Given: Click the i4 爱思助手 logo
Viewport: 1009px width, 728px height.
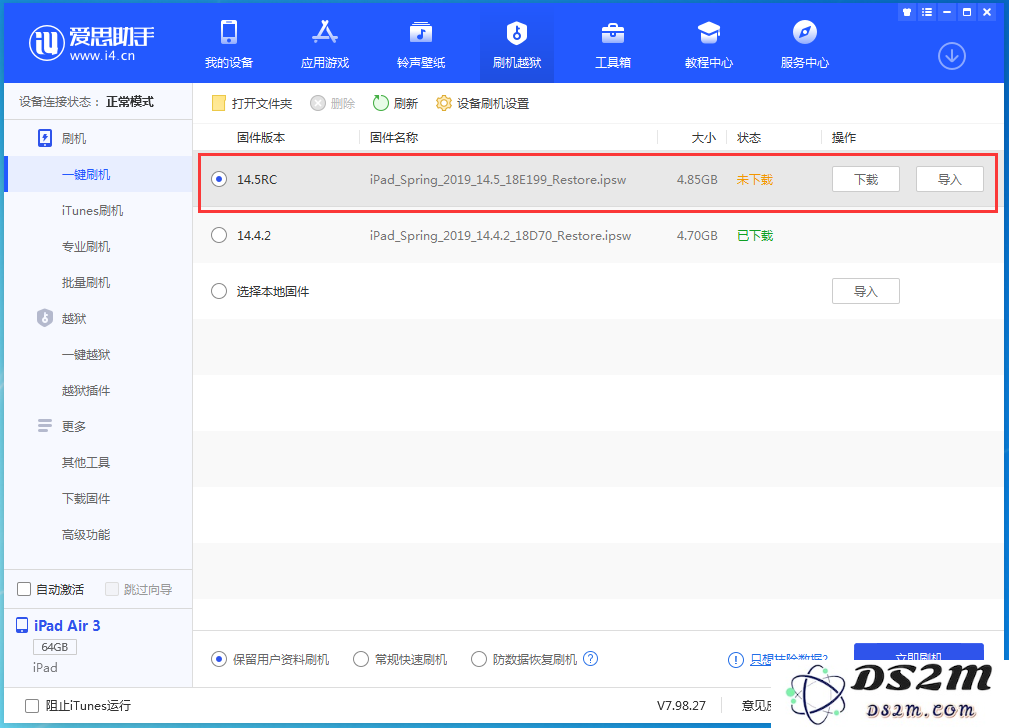Looking at the screenshot, I should coord(91,43).
